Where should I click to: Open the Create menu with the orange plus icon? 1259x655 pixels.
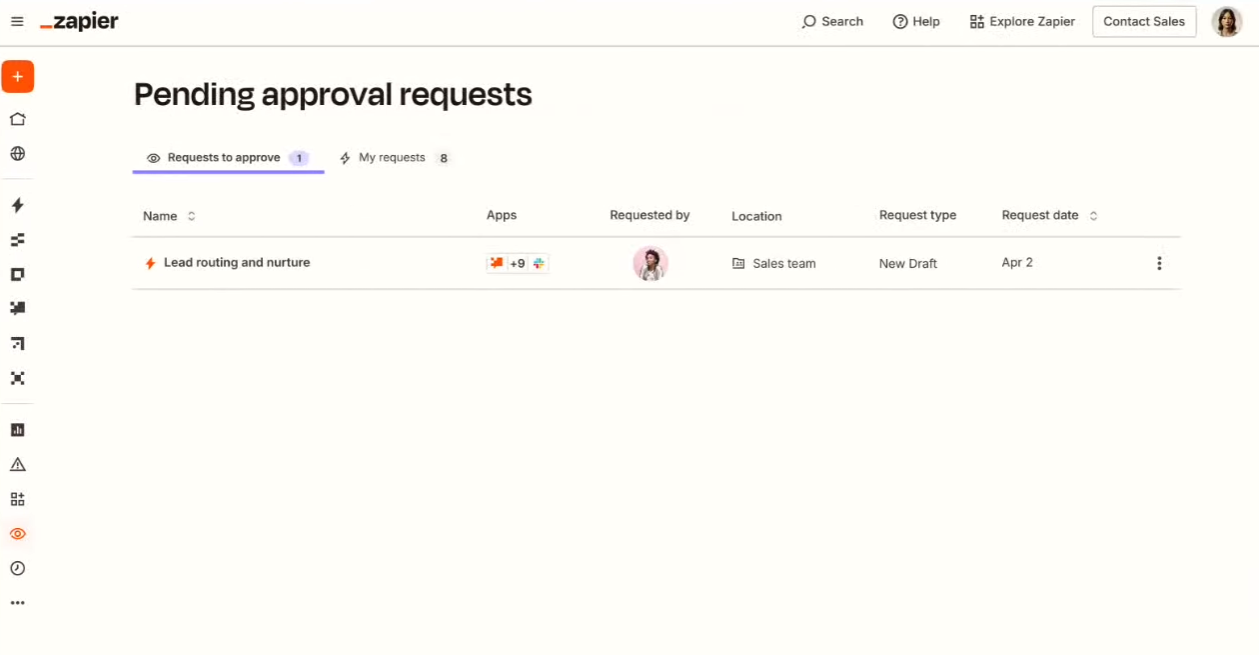coord(18,76)
